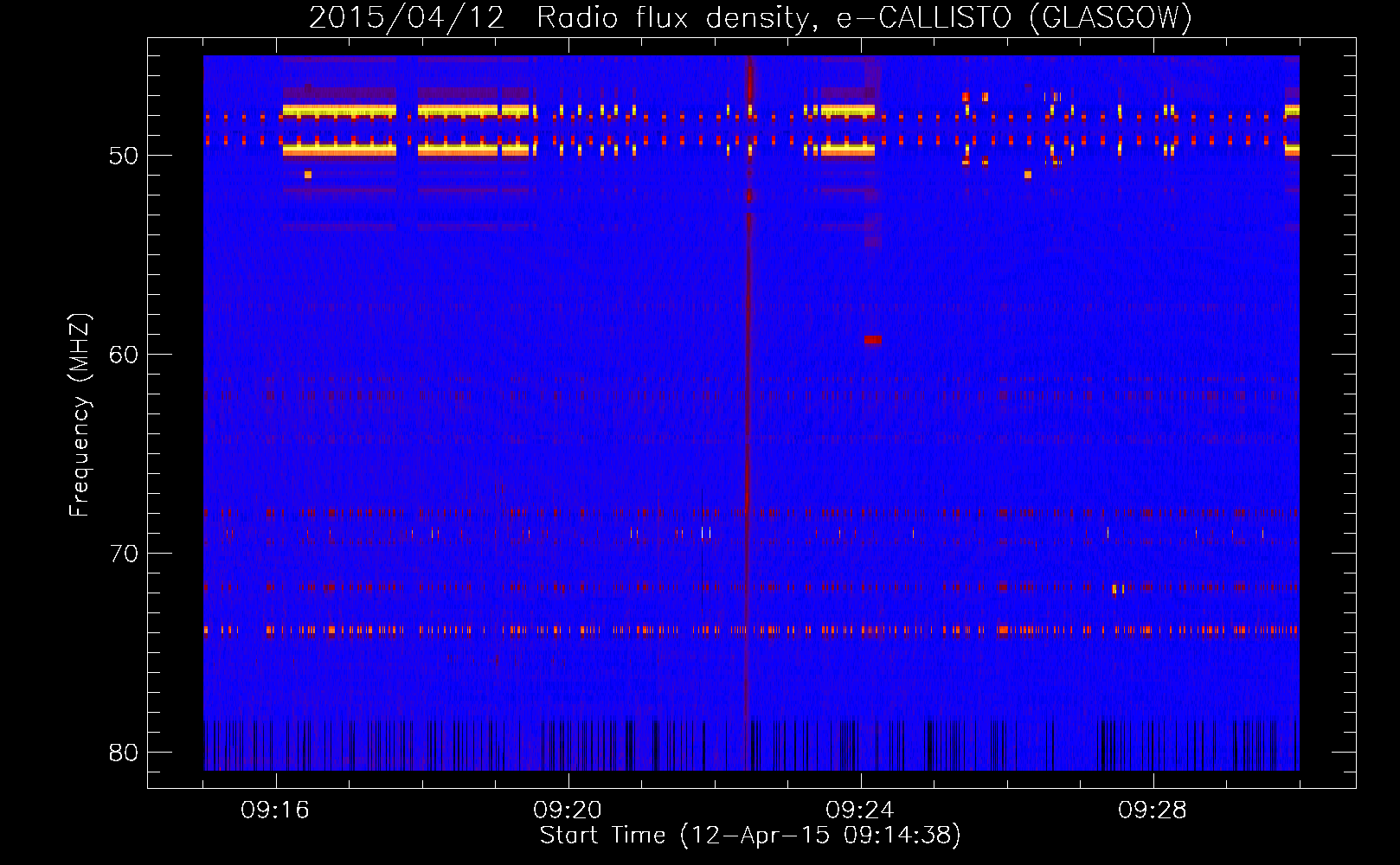The image size is (1400, 865).
Task: Click the orange dot below 50 MHz near 09:16
Action: pyautogui.click(x=307, y=175)
